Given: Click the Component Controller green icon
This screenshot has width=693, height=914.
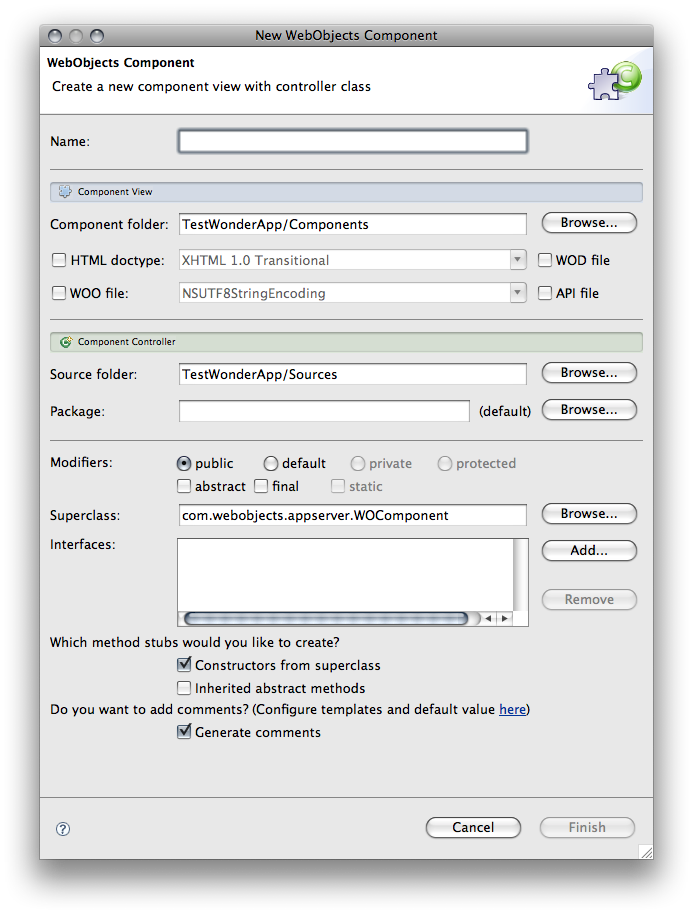Looking at the screenshot, I should [66, 342].
